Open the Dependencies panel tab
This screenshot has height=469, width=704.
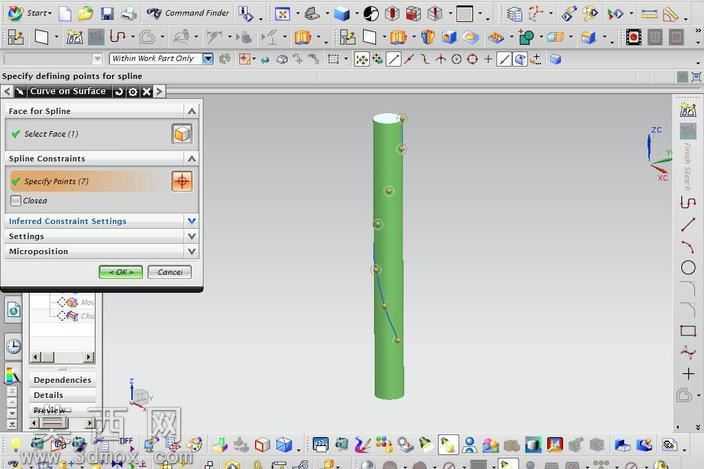(62, 380)
